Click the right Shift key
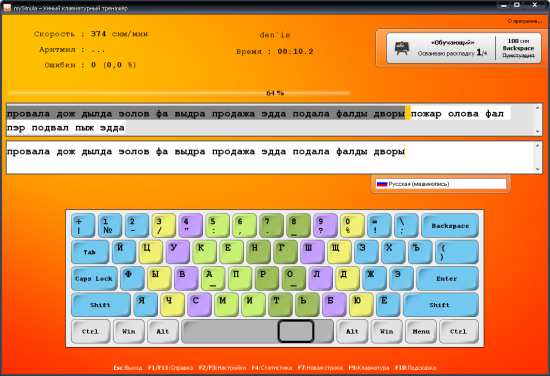550x376 pixels. [x=441, y=305]
